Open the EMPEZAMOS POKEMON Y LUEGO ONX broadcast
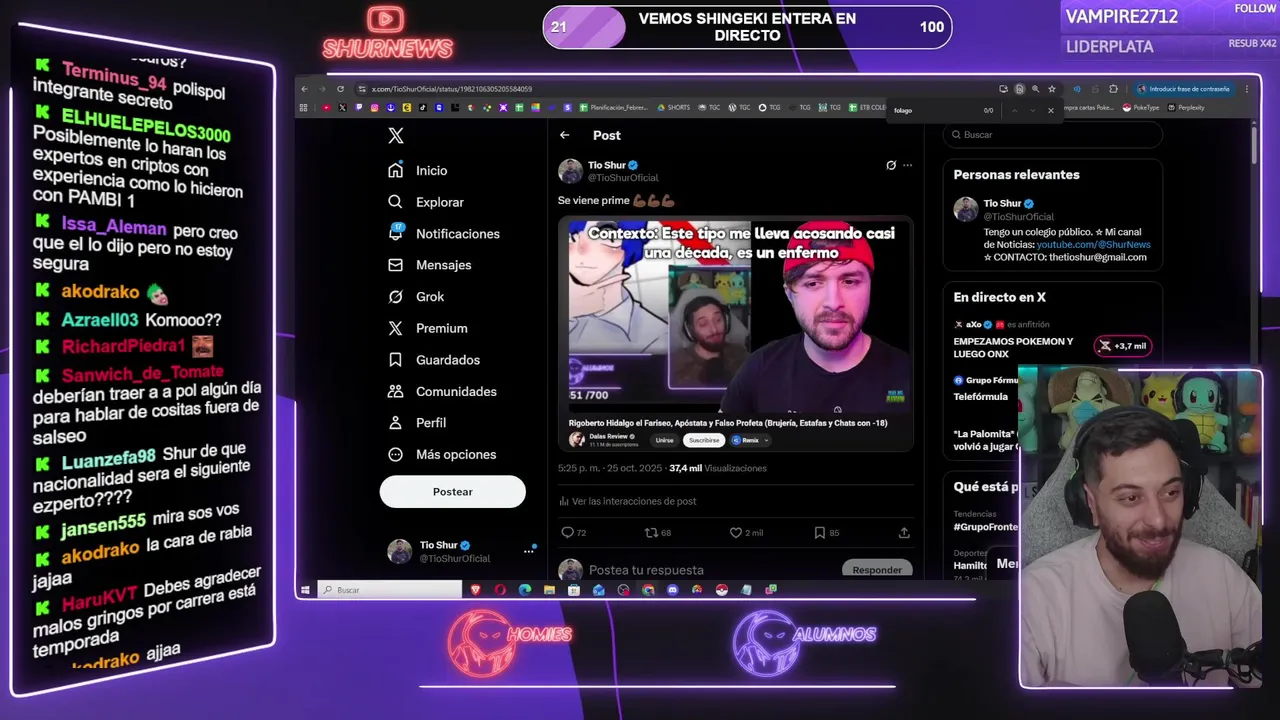 (1013, 347)
